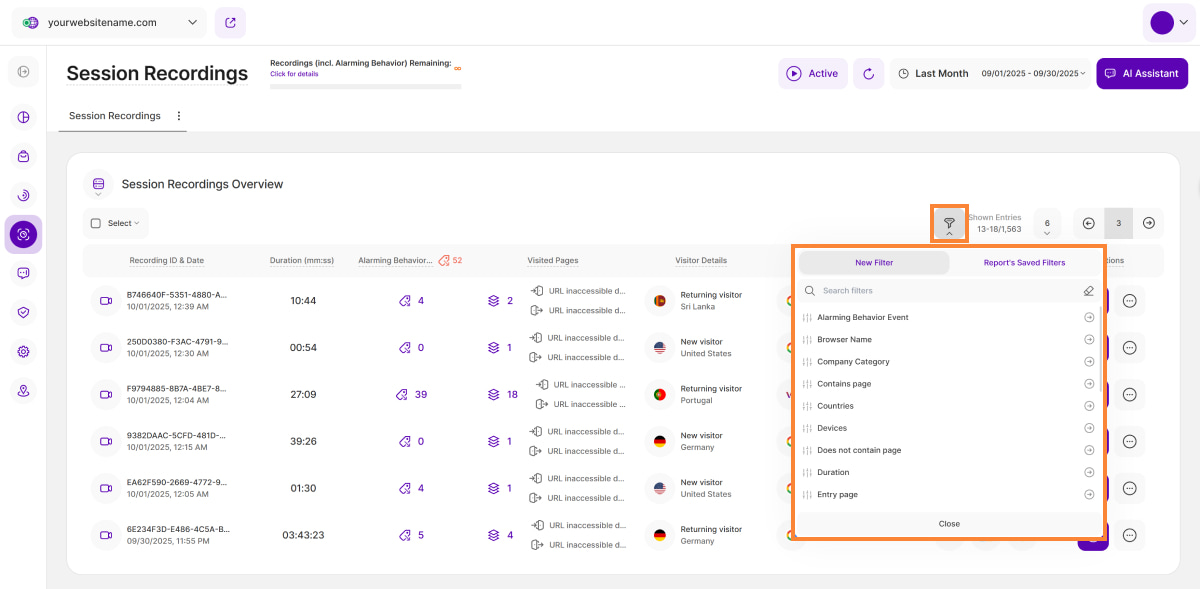Check the Select checkbox above the recordings table
Image resolution: width=1200 pixels, height=589 pixels.
(x=96, y=222)
